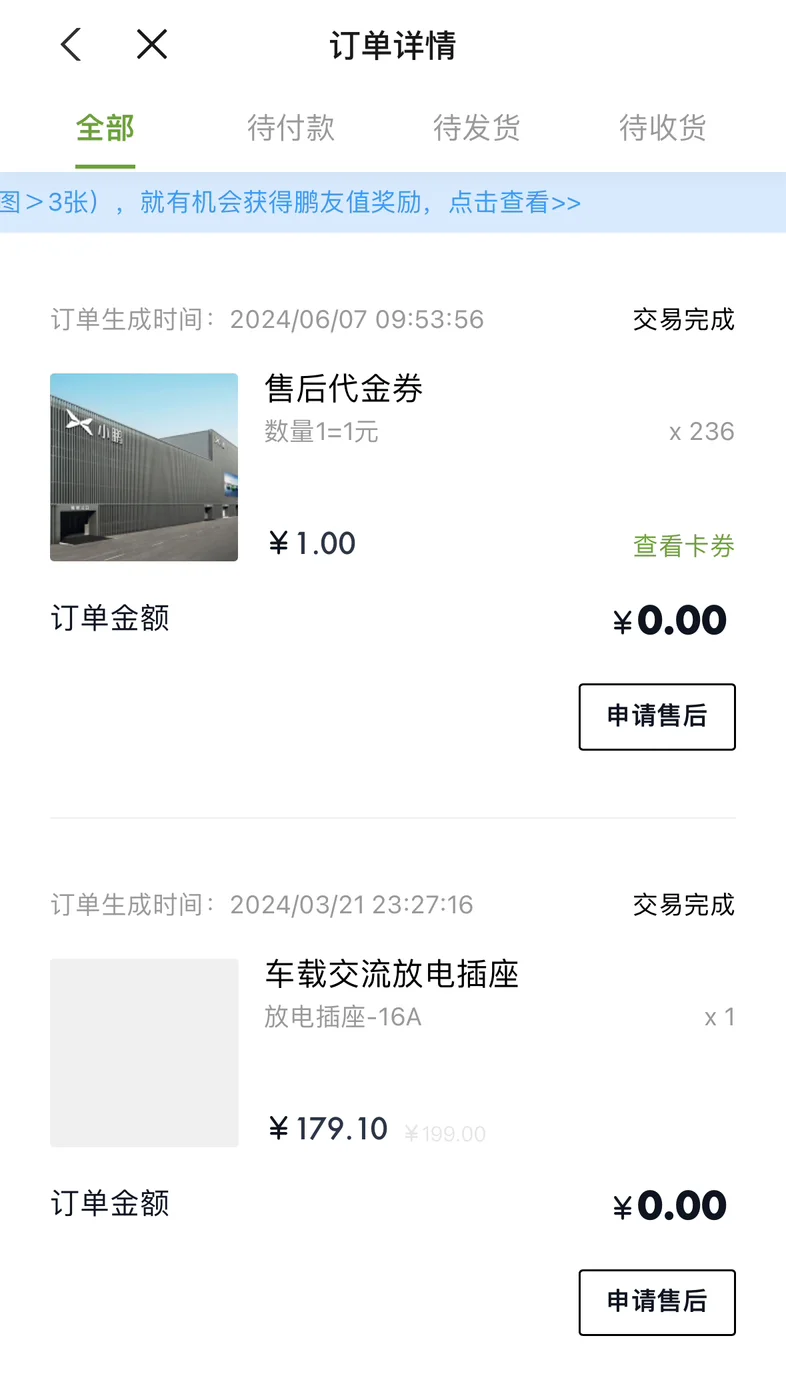Tap the 2024/06/07 order creation time
Image resolution: width=786 pixels, height=1400 pixels.
[x=267, y=320]
